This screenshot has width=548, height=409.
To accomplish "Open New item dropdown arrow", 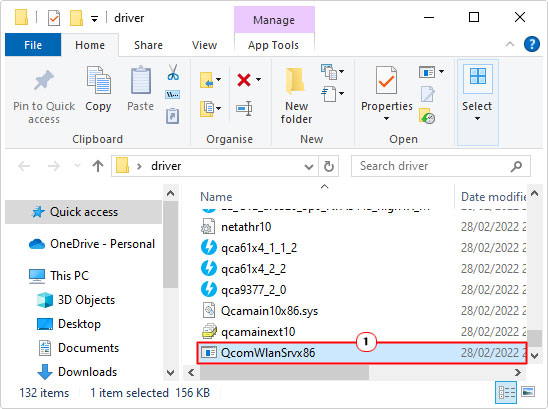I will [x=341, y=72].
